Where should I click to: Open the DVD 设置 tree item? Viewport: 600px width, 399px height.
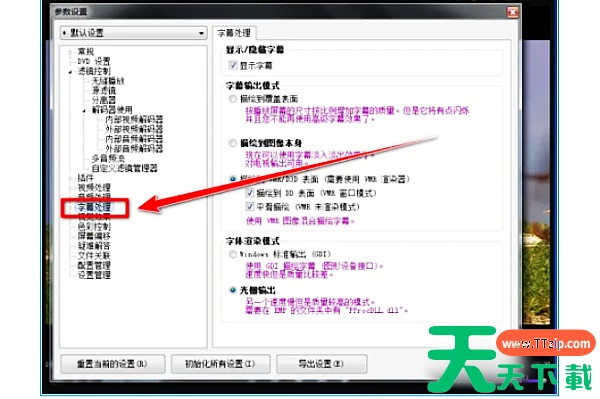pyautogui.click(x=94, y=61)
